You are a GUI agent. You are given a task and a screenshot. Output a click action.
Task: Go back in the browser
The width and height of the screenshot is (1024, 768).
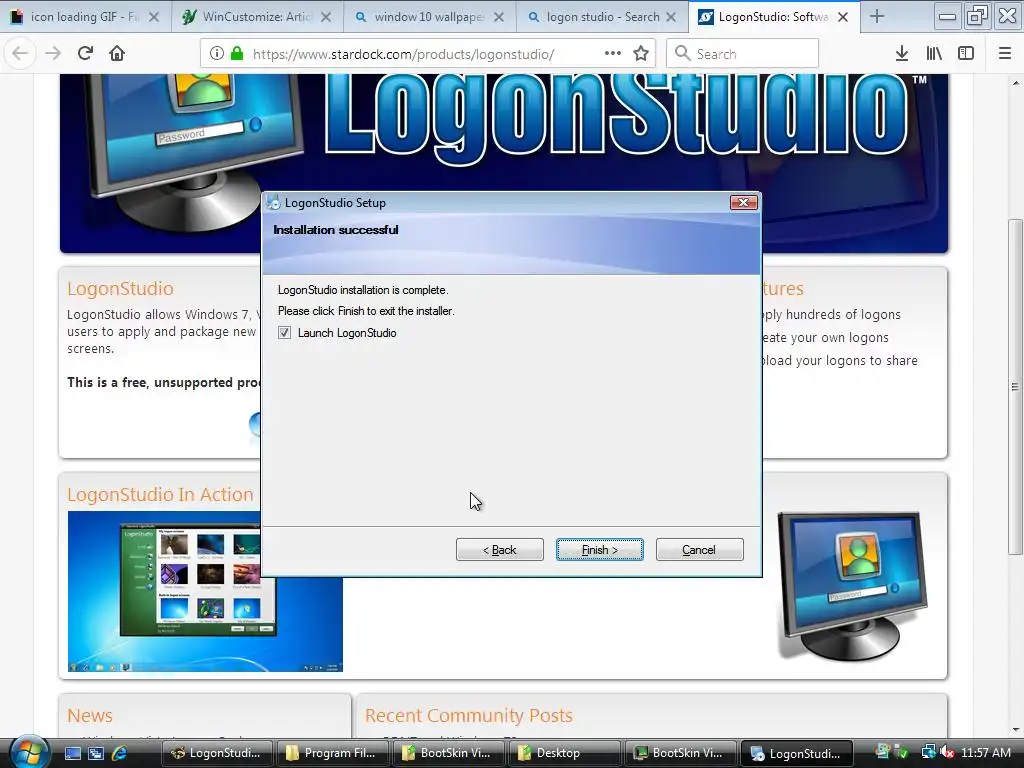[x=20, y=54]
